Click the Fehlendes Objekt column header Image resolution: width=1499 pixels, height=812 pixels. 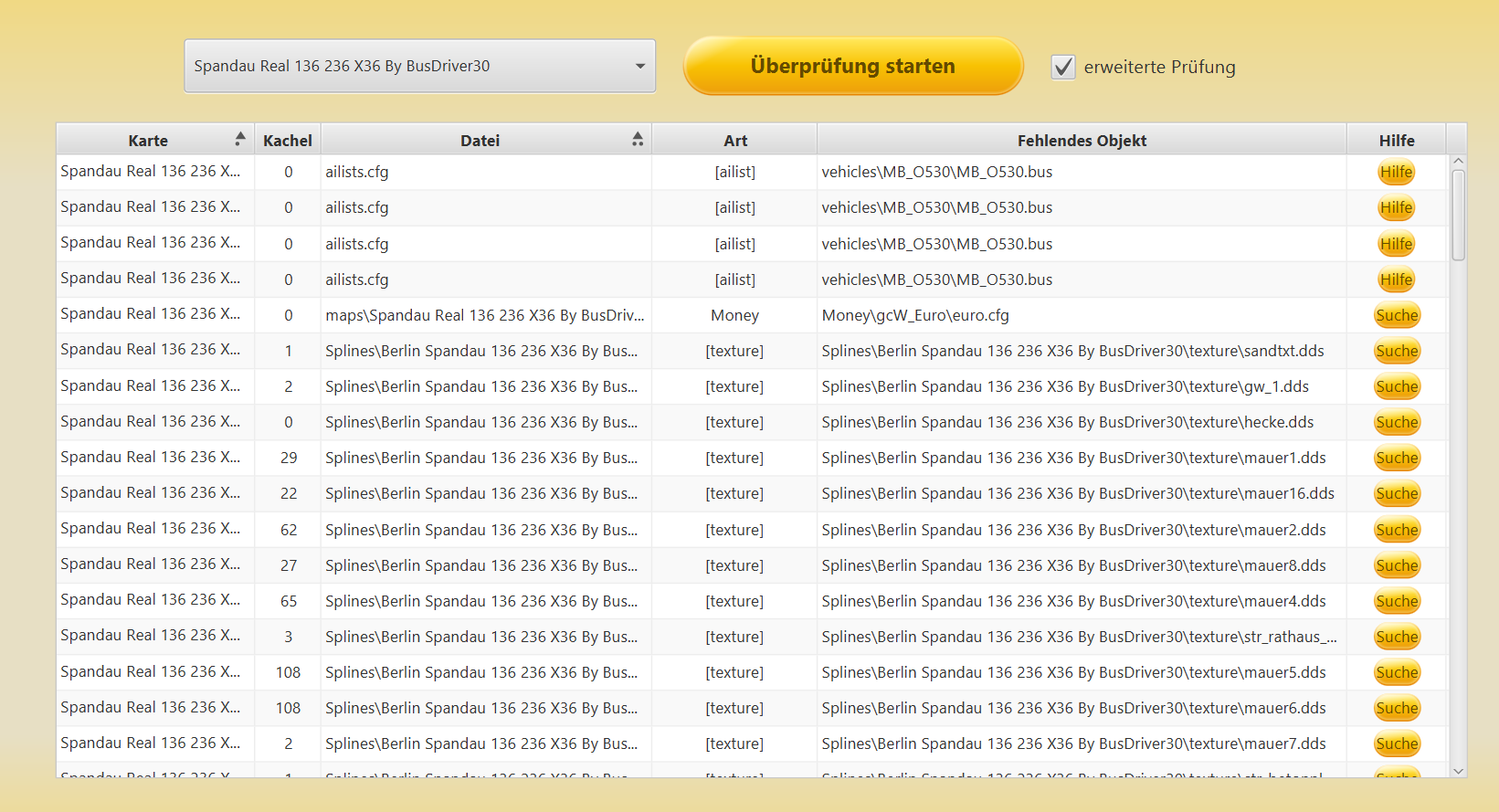click(1081, 140)
